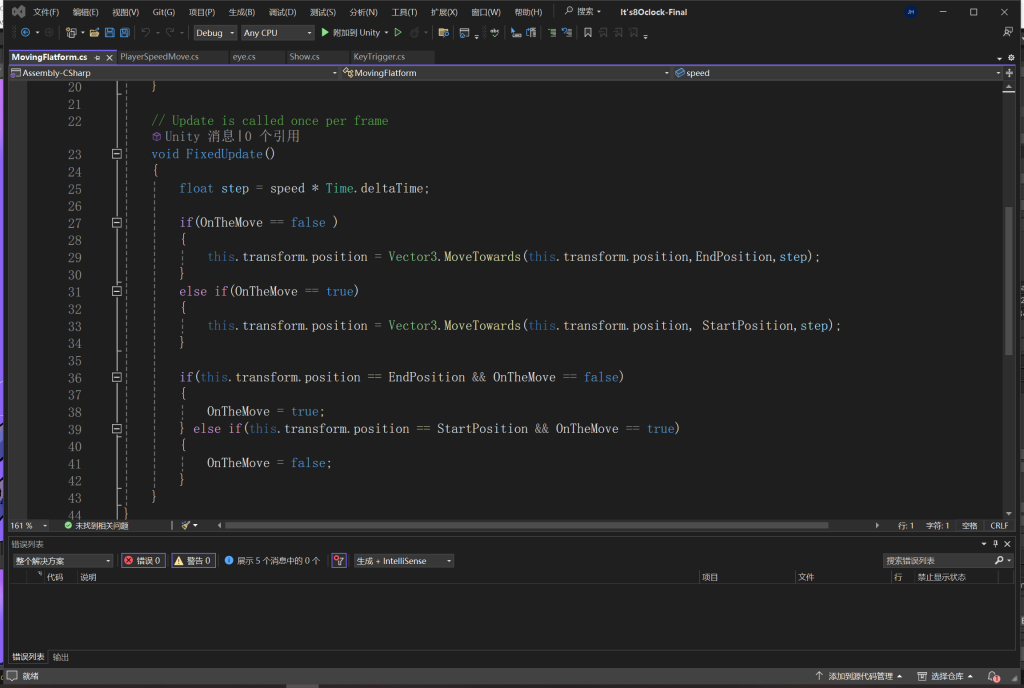This screenshot has width=1024, height=688.
Task: Click the comment selection icon in toolbar
Action: pyautogui.click(x=552, y=33)
